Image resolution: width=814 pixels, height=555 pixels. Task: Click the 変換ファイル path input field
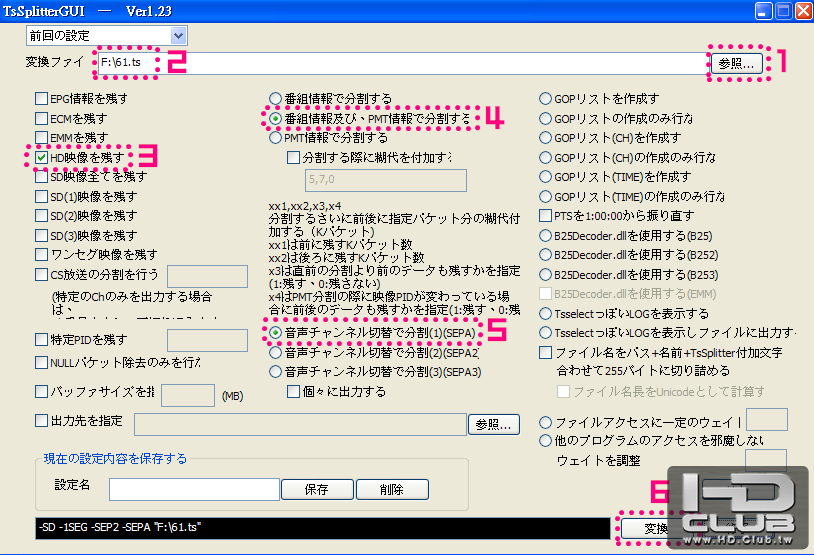402,63
